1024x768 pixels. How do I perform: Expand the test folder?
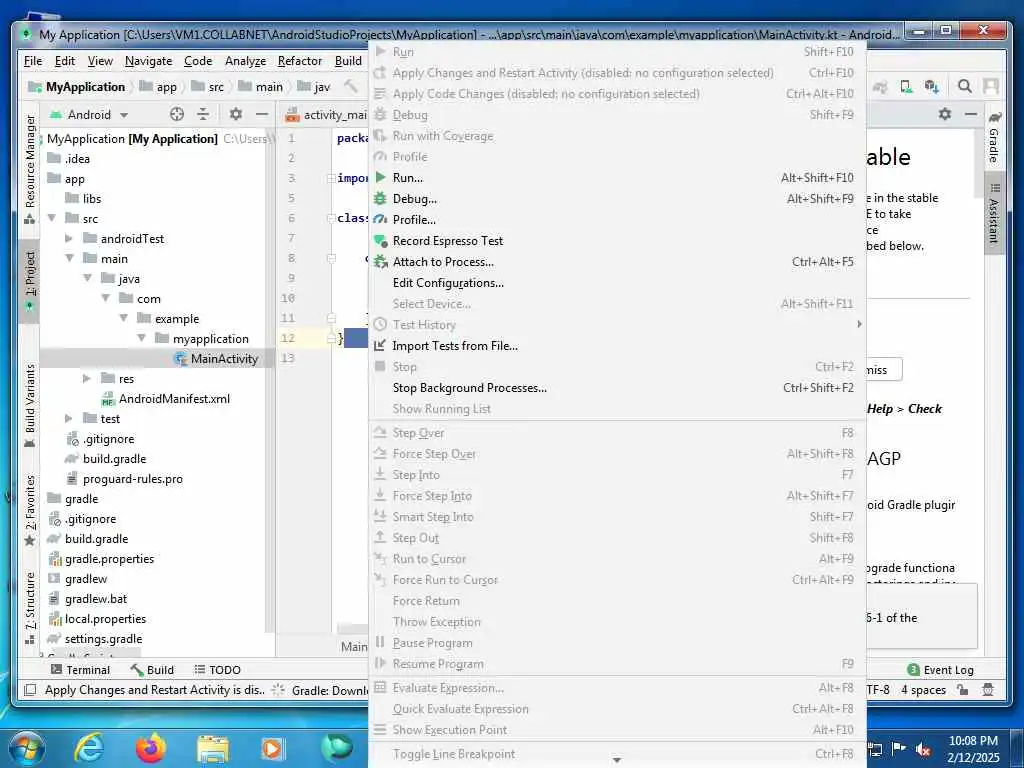pos(69,419)
